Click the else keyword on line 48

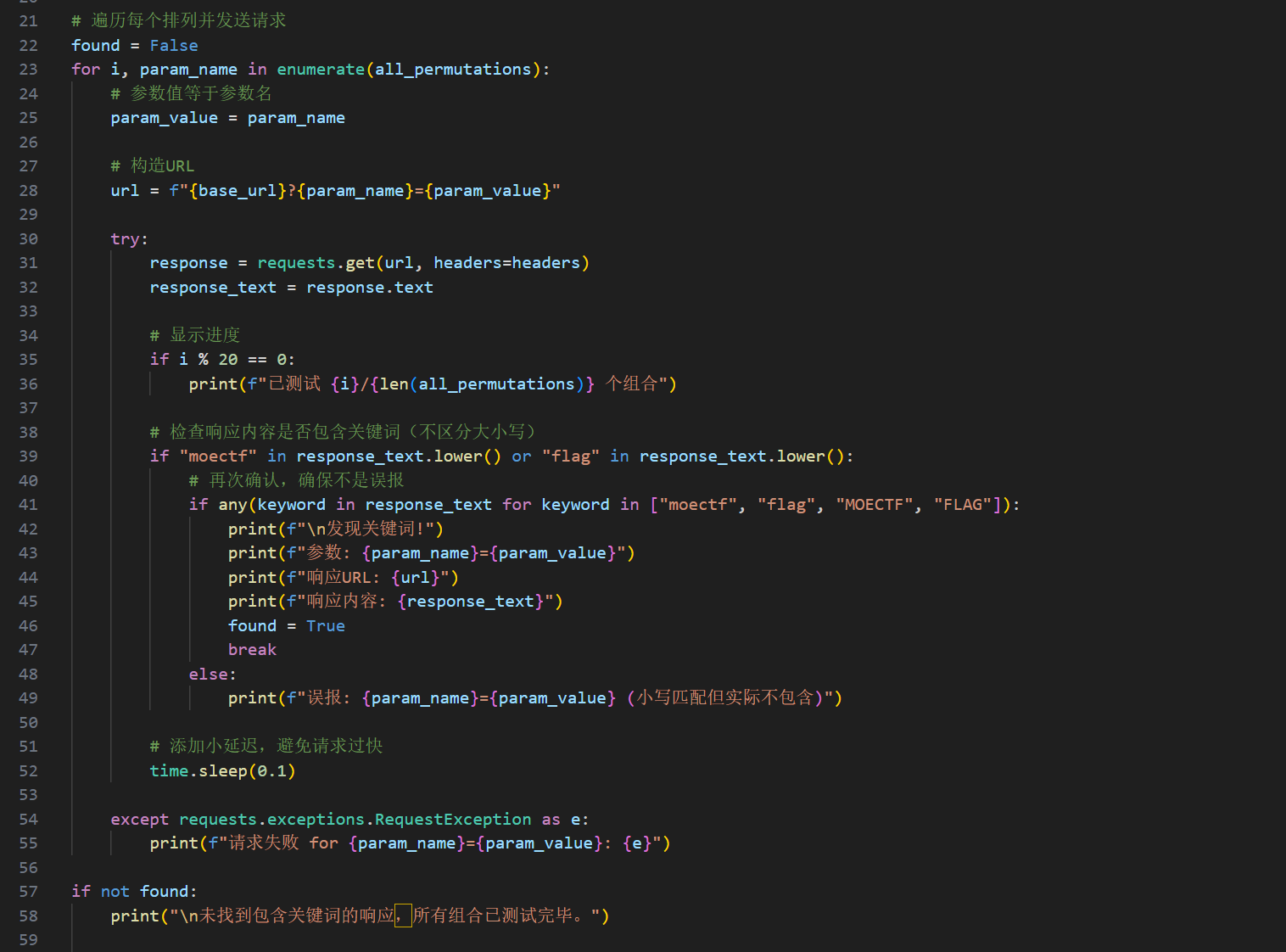point(208,675)
